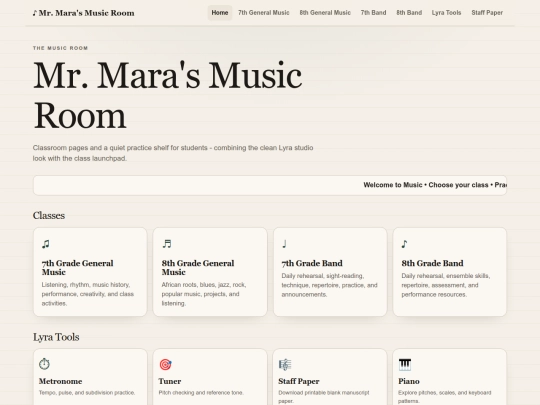Click 'Explore pitches, scales, and keyboard patterns' text

click(445, 397)
